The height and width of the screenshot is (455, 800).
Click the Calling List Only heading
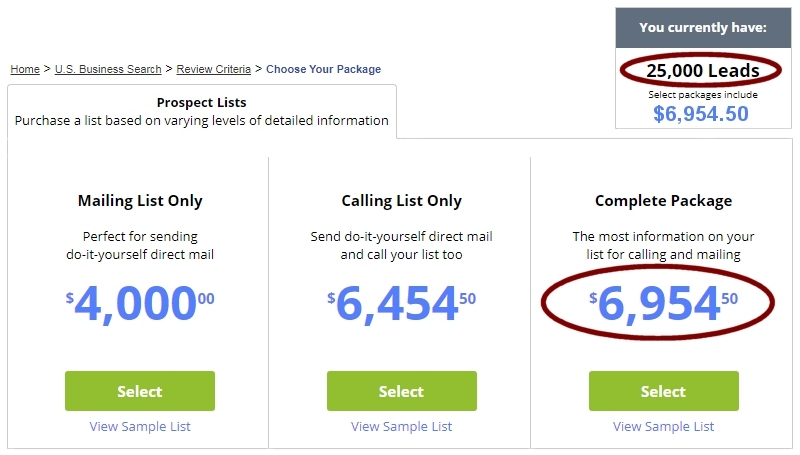[401, 201]
